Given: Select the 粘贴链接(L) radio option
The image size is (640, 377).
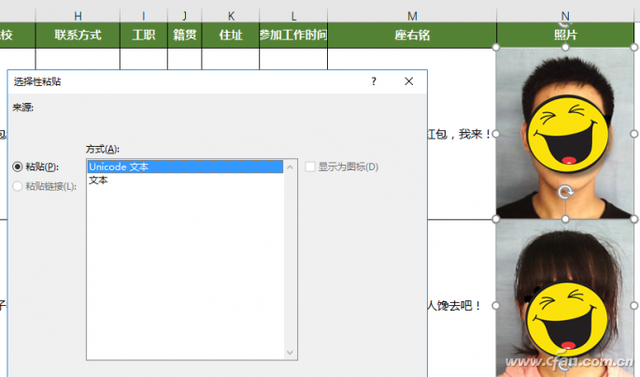Looking at the screenshot, I should tap(17, 186).
